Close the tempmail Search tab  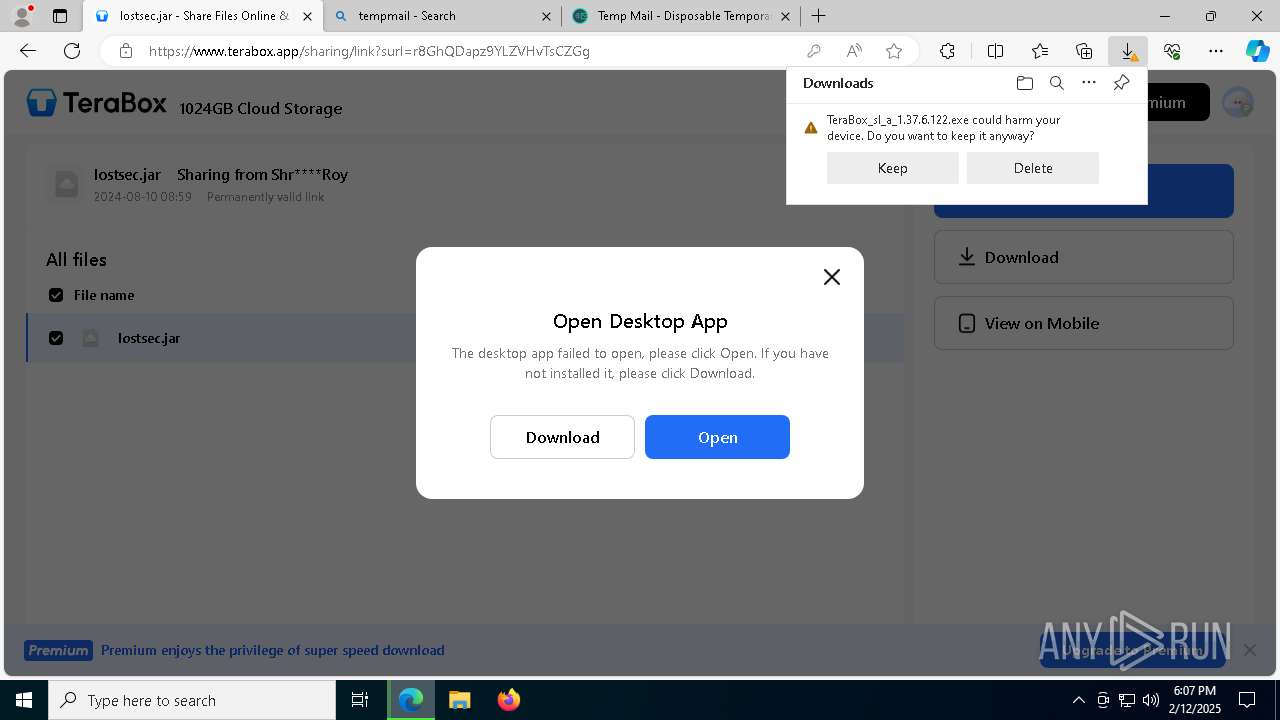coord(546,16)
